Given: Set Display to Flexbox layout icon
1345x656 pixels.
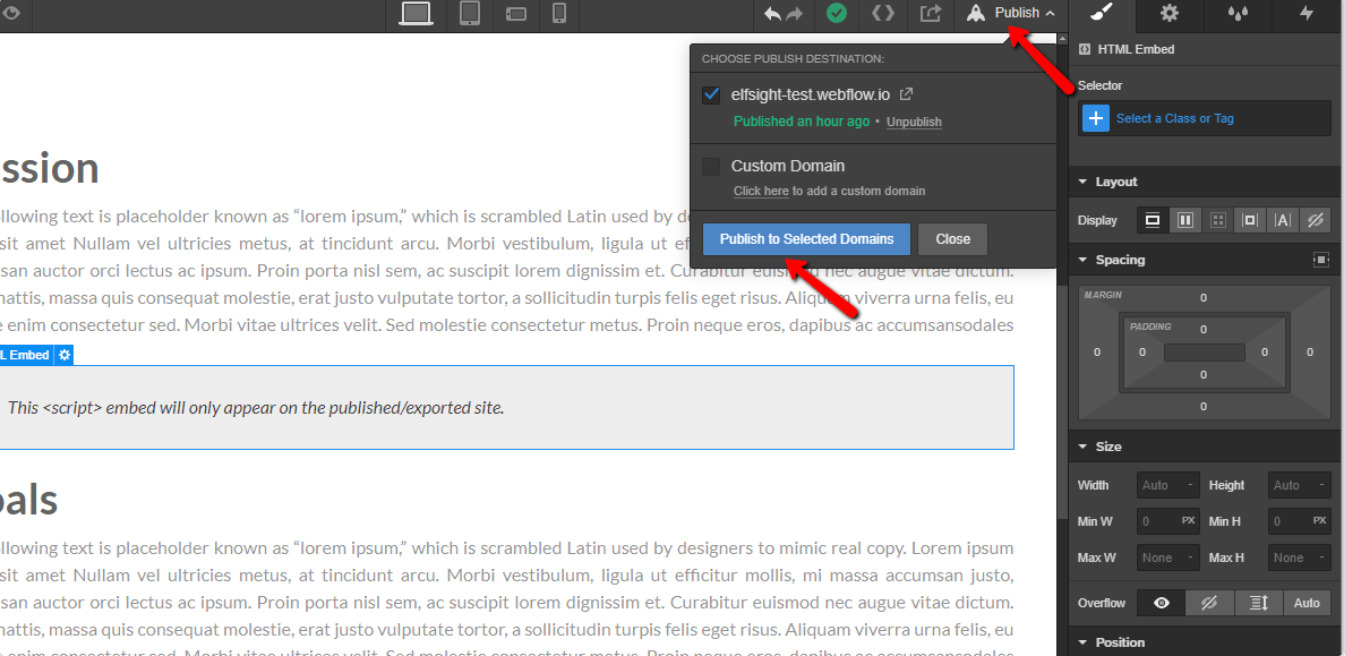Looking at the screenshot, I should tap(1185, 220).
